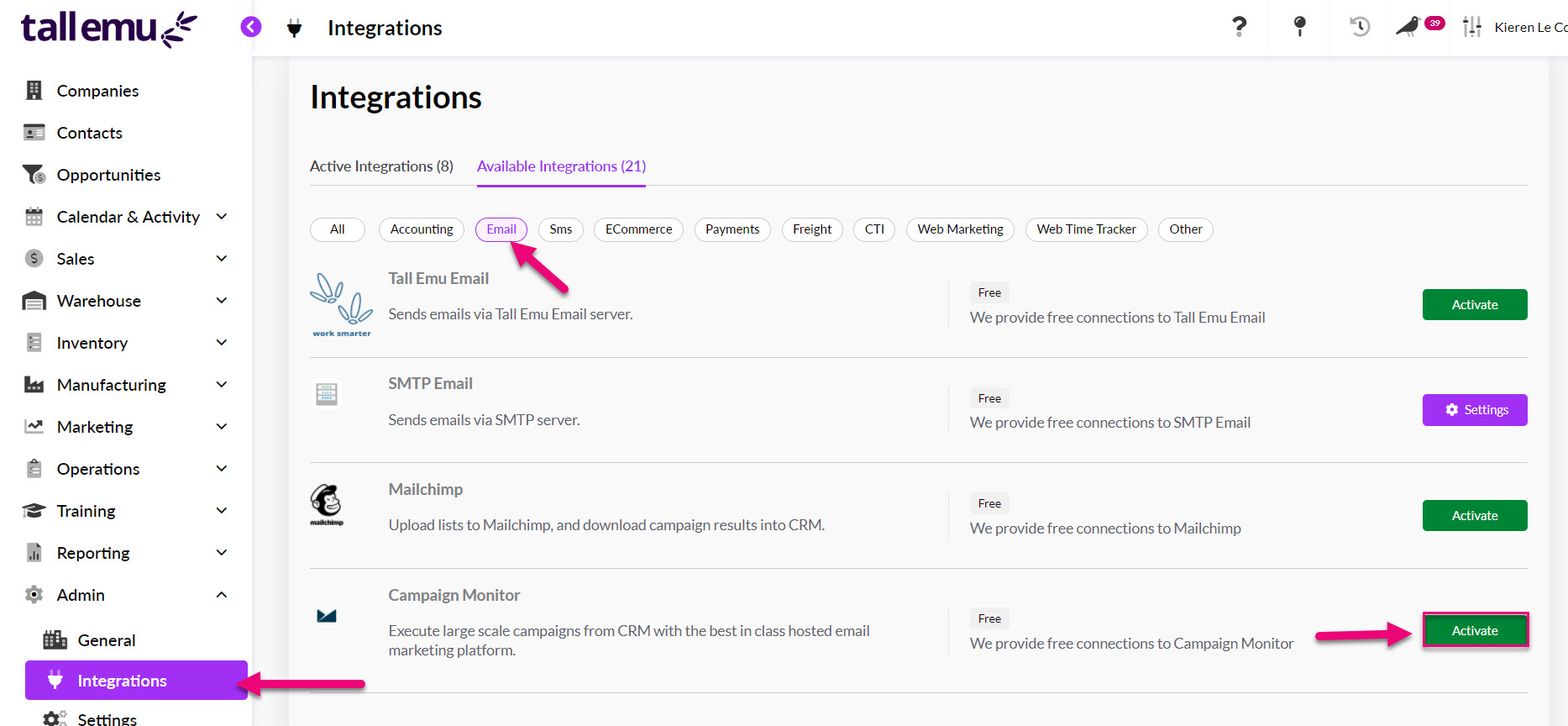Open user name Kieren Le menu

[x=1530, y=27]
